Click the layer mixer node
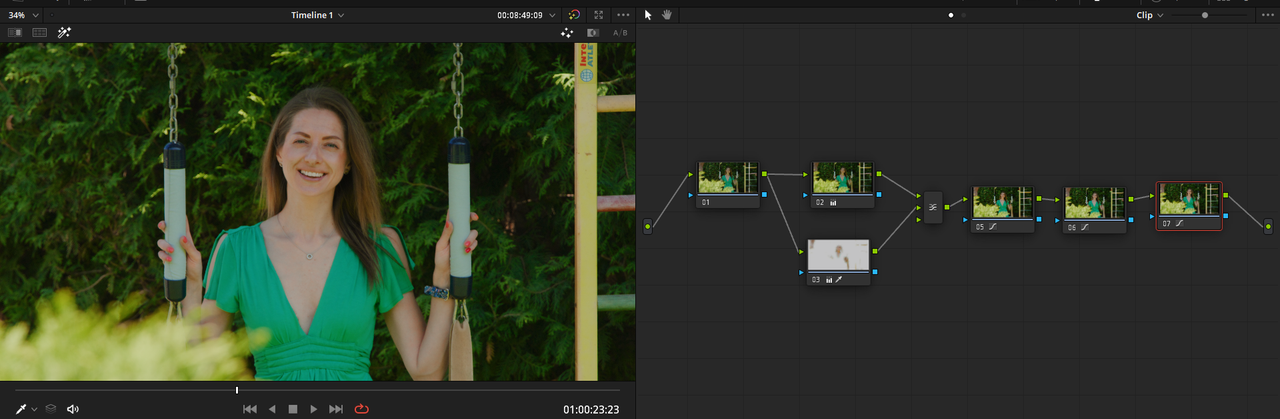This screenshot has height=419, width=1280. pyautogui.click(x=932, y=207)
